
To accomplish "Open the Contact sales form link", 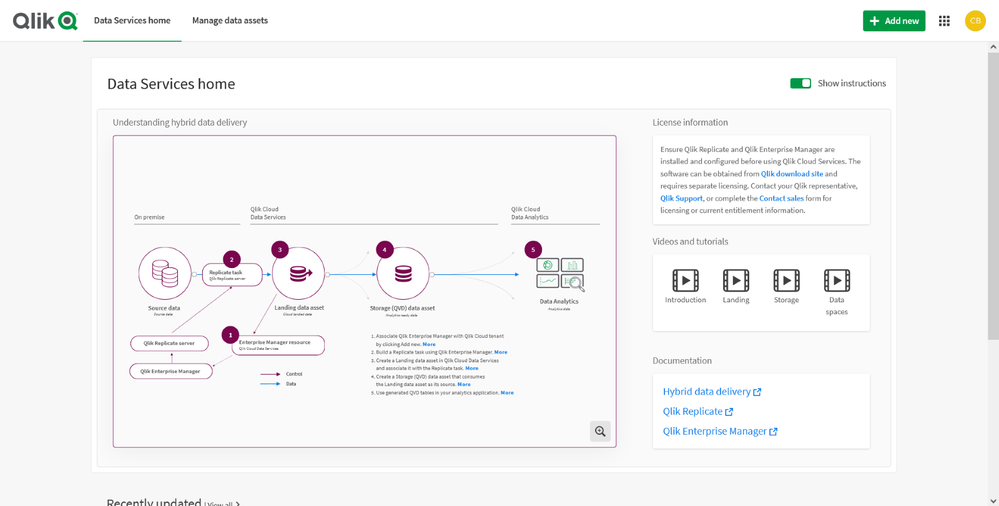I will click(x=782, y=198).
